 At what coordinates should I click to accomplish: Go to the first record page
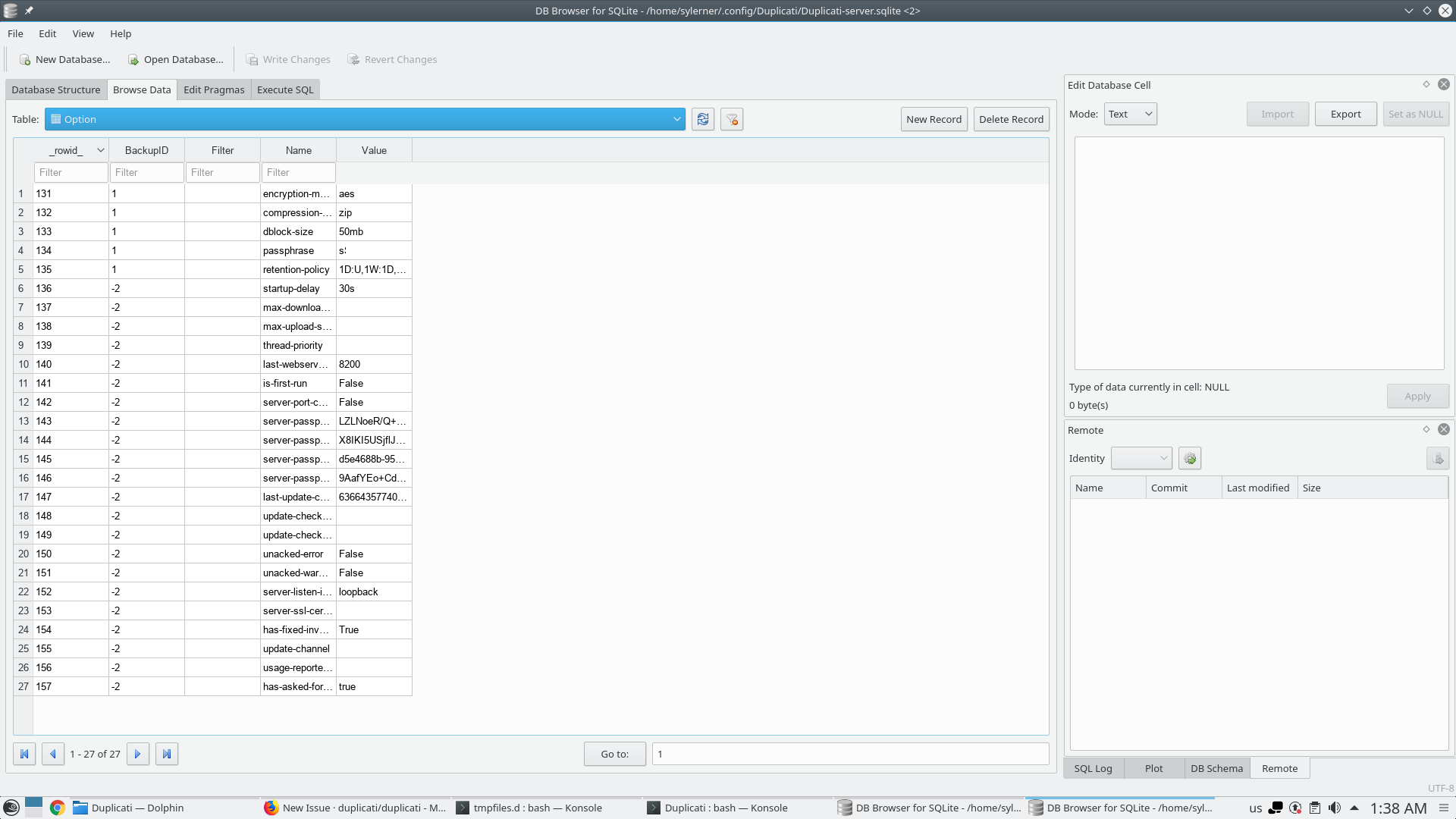24,754
